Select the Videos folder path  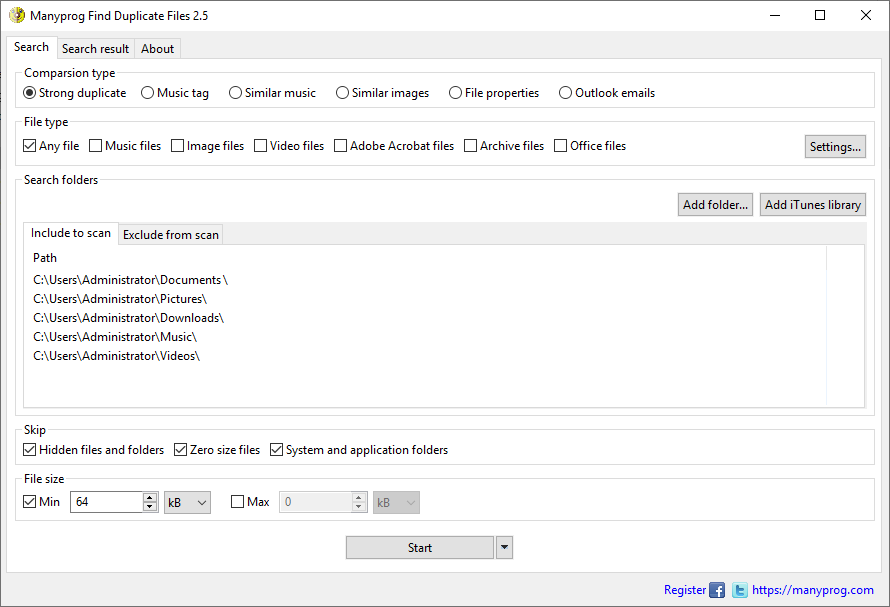click(116, 356)
